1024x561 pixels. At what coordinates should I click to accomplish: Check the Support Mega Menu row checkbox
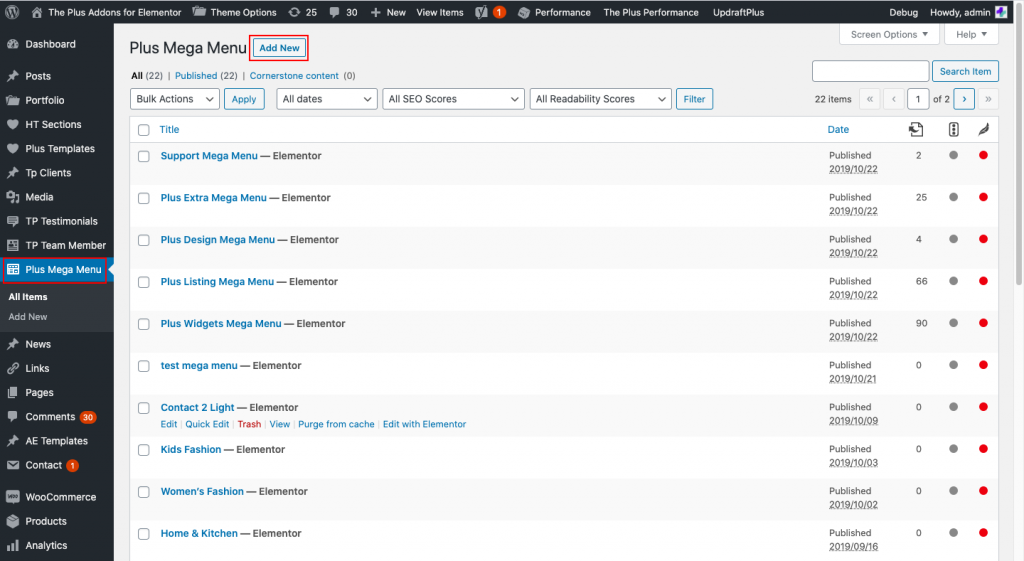coord(144,156)
